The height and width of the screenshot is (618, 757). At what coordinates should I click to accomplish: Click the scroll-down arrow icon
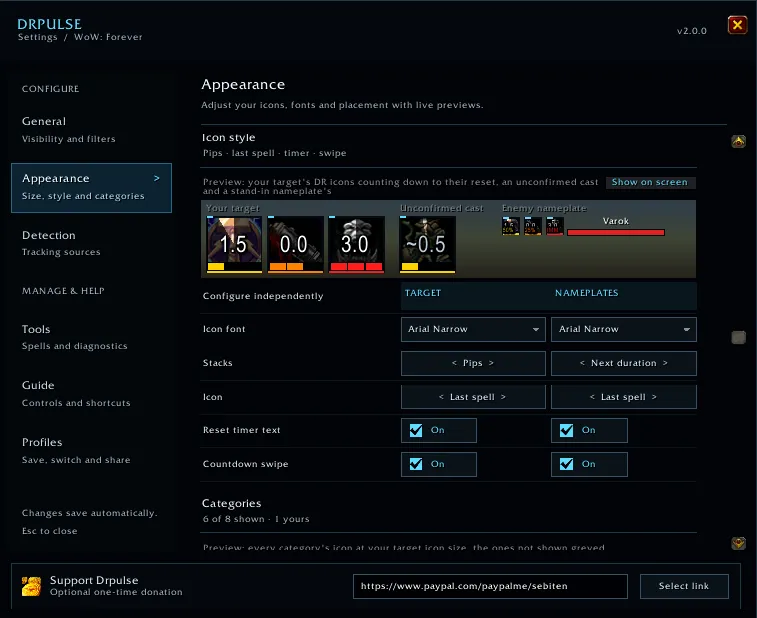(x=738, y=543)
